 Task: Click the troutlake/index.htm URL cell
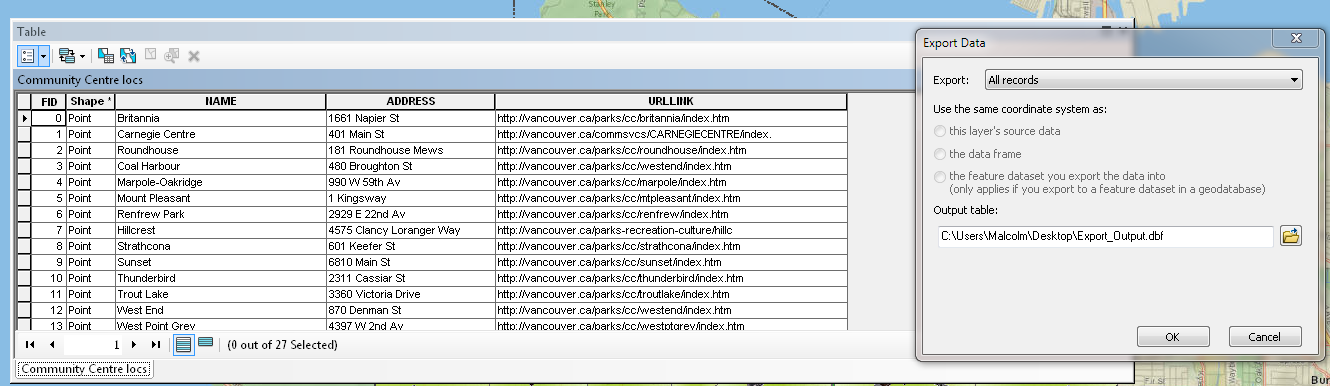coord(671,294)
